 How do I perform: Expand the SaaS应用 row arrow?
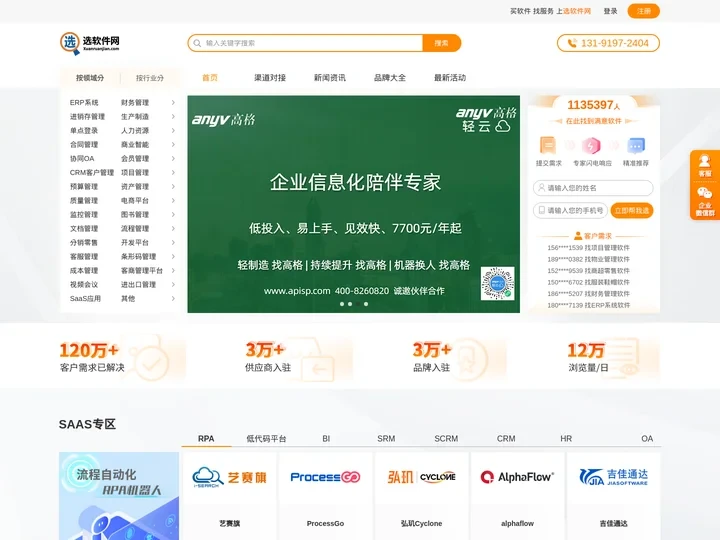(x=173, y=298)
